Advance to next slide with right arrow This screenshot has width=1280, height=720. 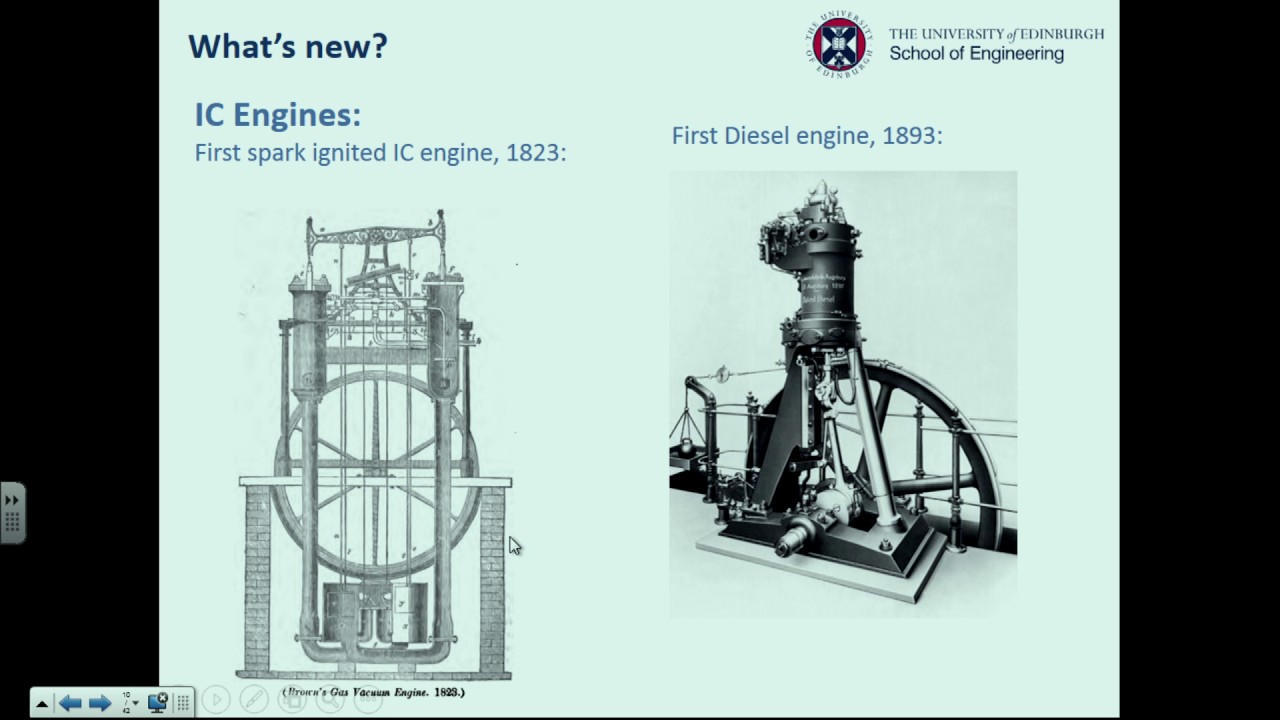[x=100, y=703]
